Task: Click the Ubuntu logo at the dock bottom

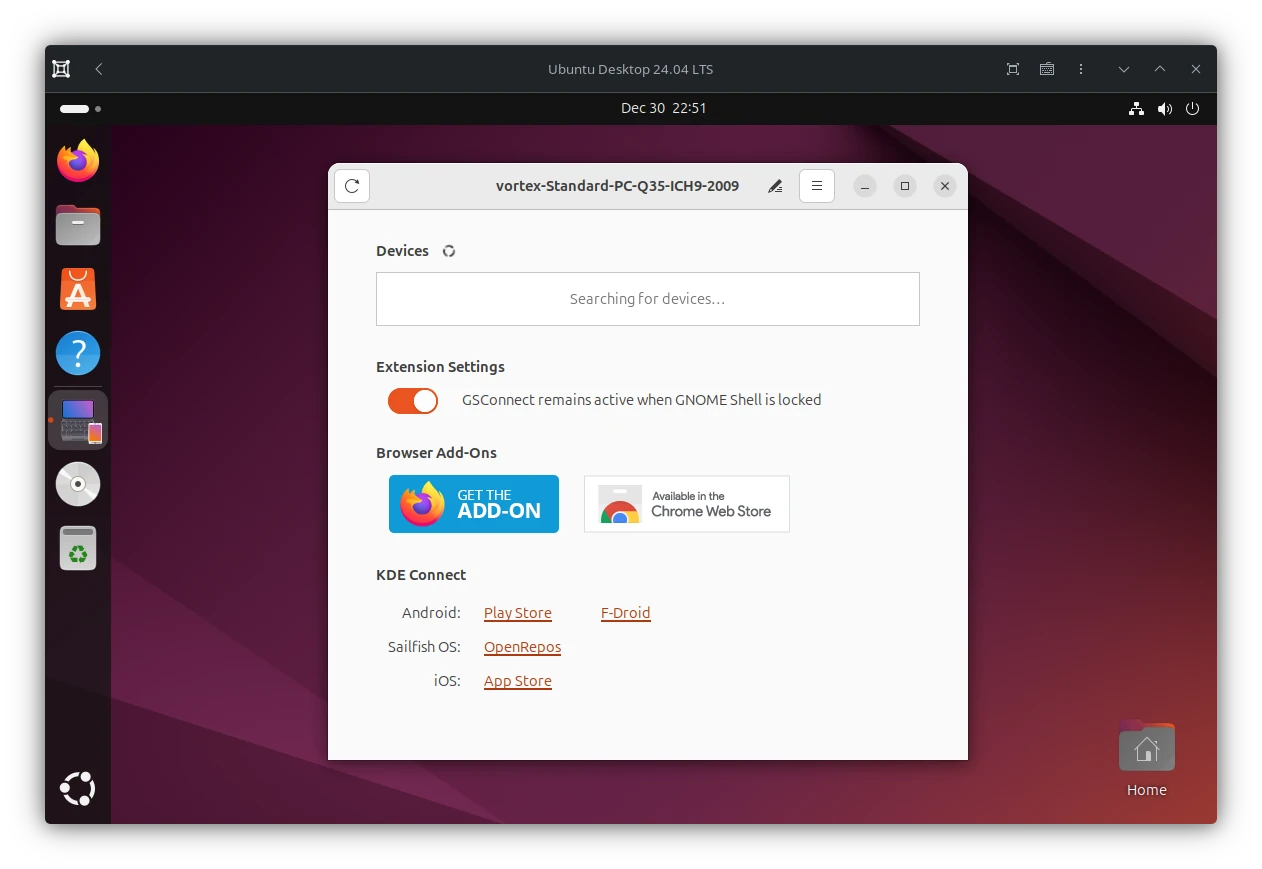Action: click(x=77, y=789)
